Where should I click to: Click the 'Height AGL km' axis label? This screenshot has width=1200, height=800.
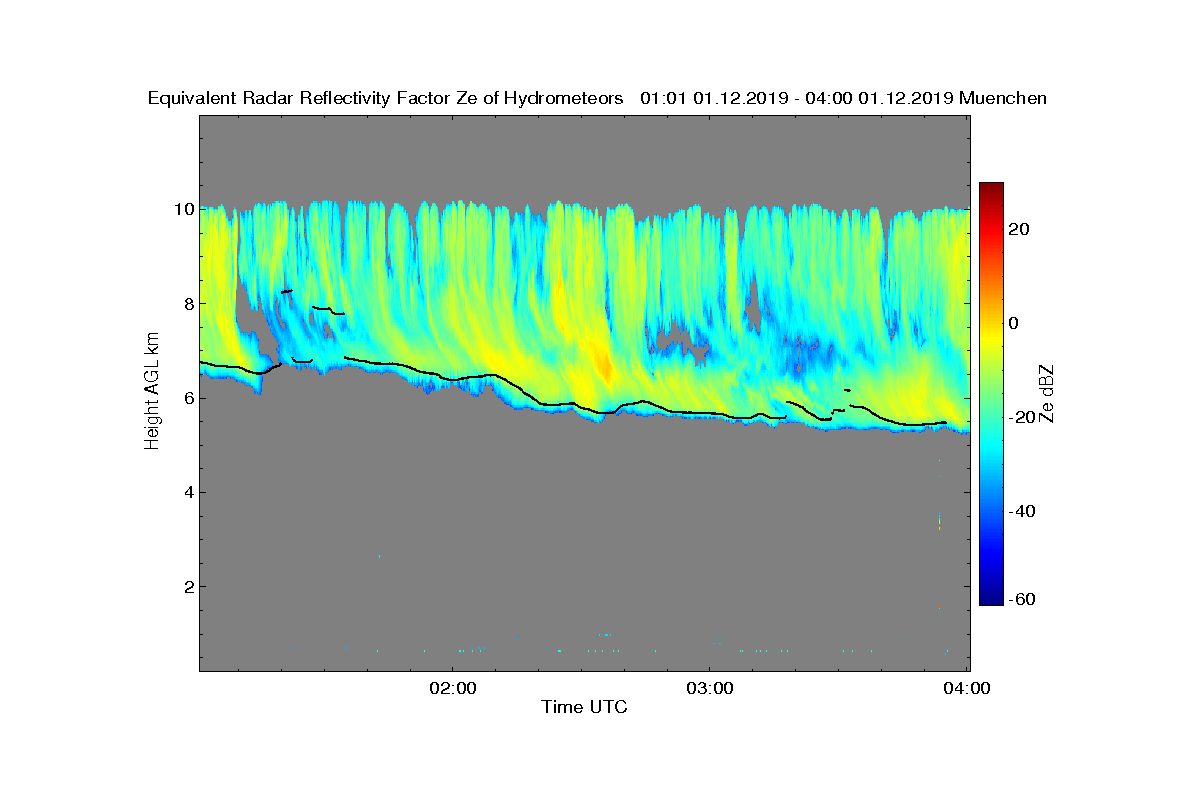pos(152,392)
